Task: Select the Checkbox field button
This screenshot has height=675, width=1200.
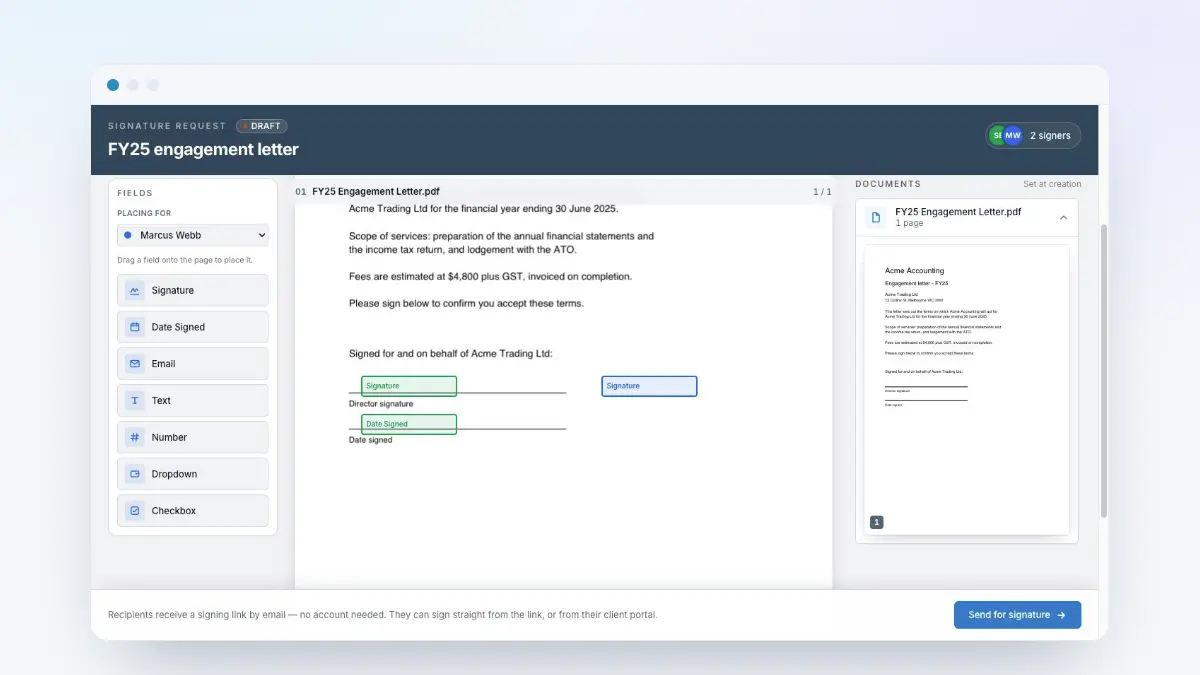Action: coord(193,511)
